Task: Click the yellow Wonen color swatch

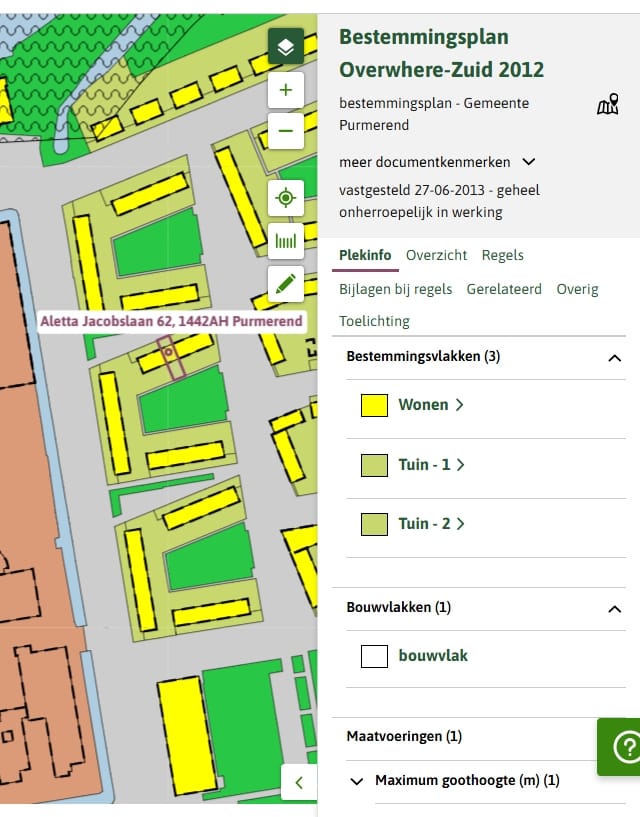Action: click(374, 405)
